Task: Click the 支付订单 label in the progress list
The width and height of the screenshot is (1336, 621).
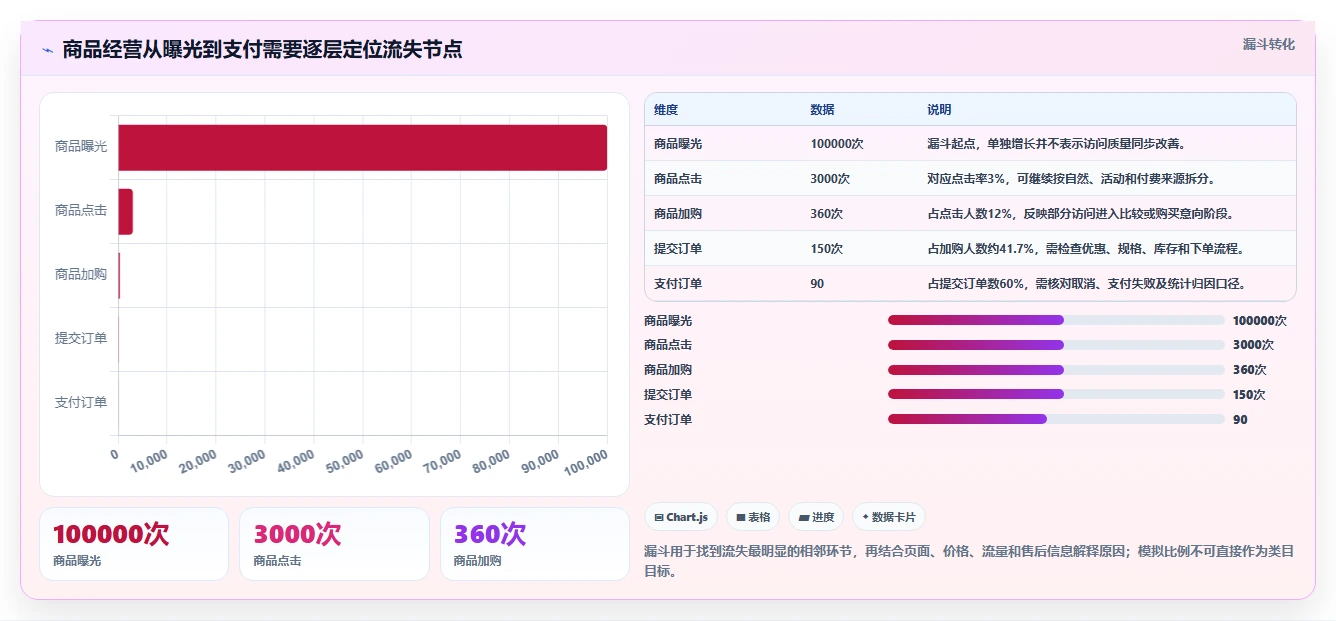Action: 668,420
